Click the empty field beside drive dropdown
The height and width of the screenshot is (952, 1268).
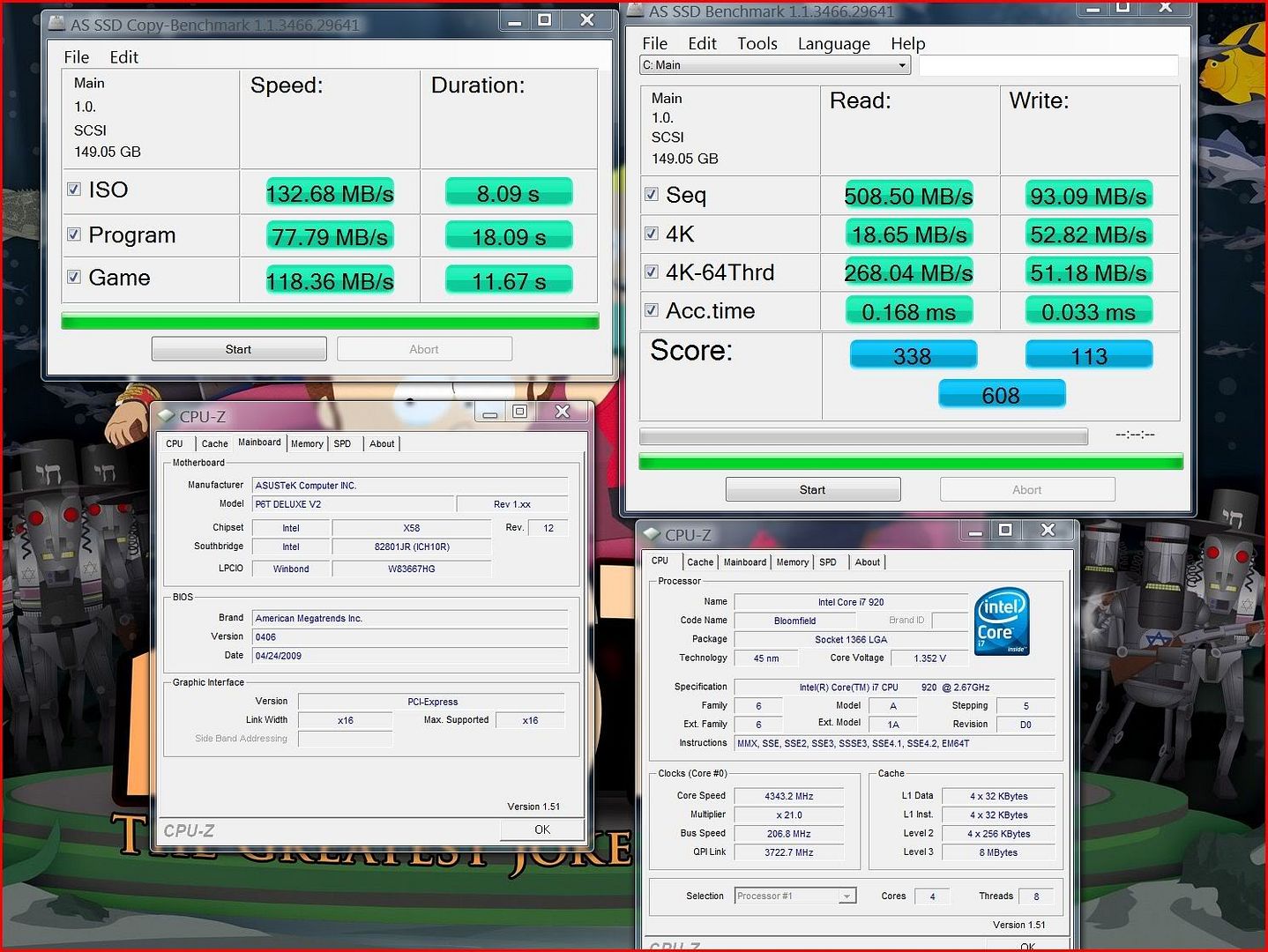[1048, 65]
